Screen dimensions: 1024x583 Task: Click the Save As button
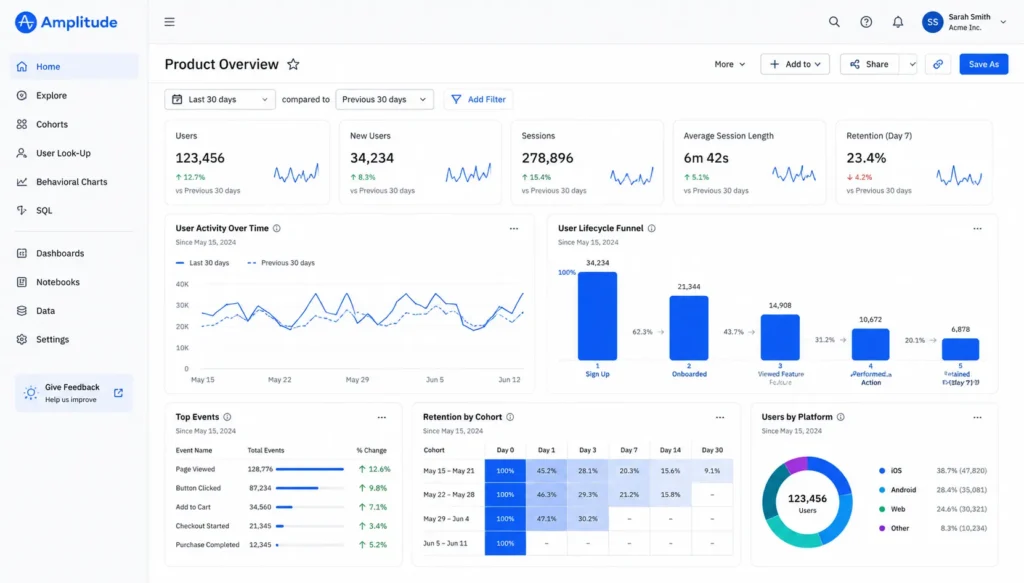(984, 64)
